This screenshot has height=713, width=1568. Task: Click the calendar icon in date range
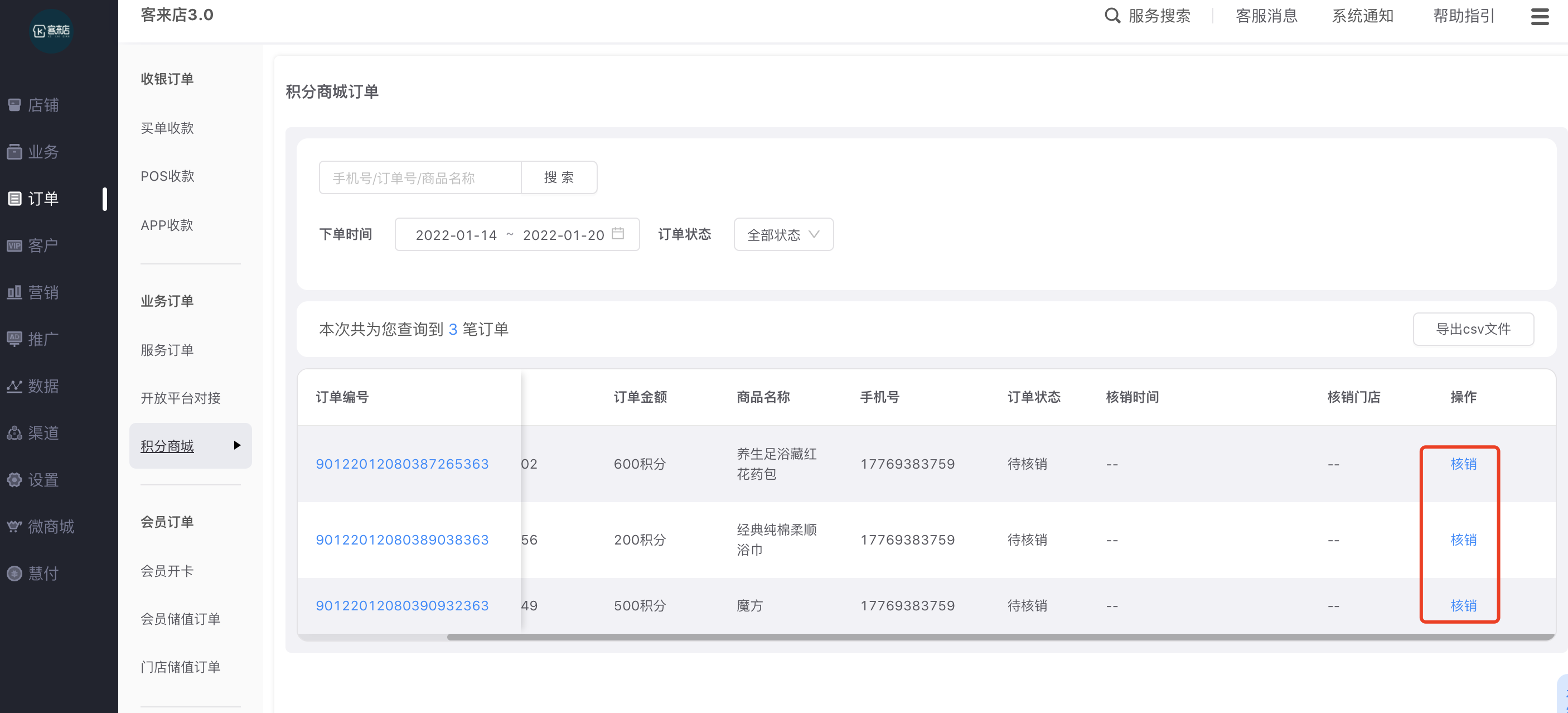(x=618, y=234)
